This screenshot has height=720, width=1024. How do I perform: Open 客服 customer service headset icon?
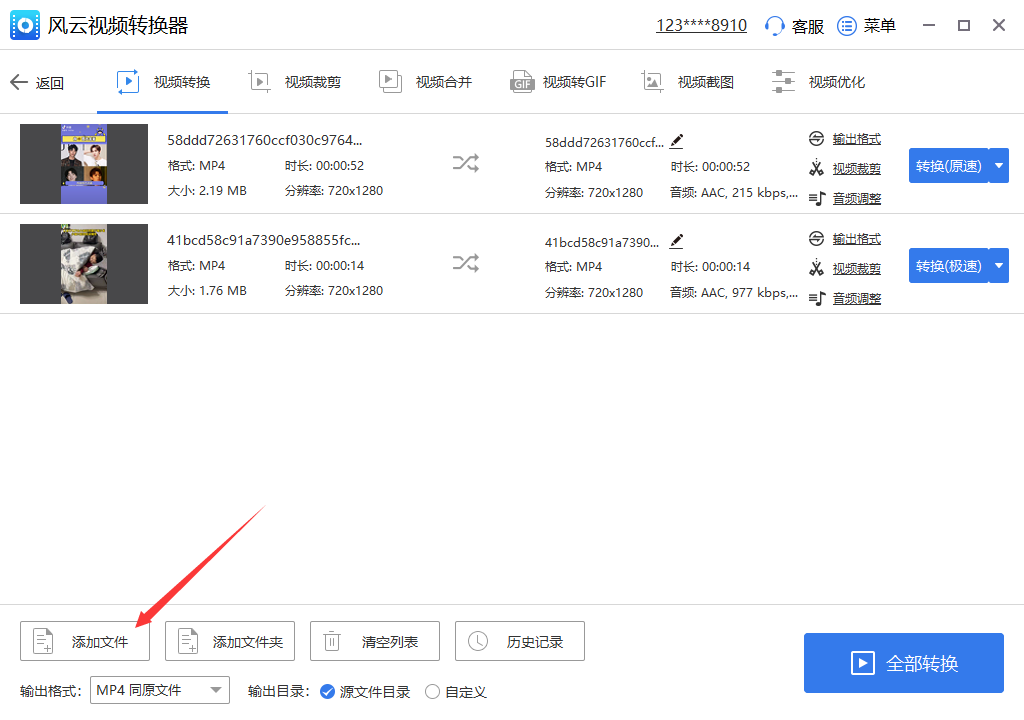click(x=775, y=26)
